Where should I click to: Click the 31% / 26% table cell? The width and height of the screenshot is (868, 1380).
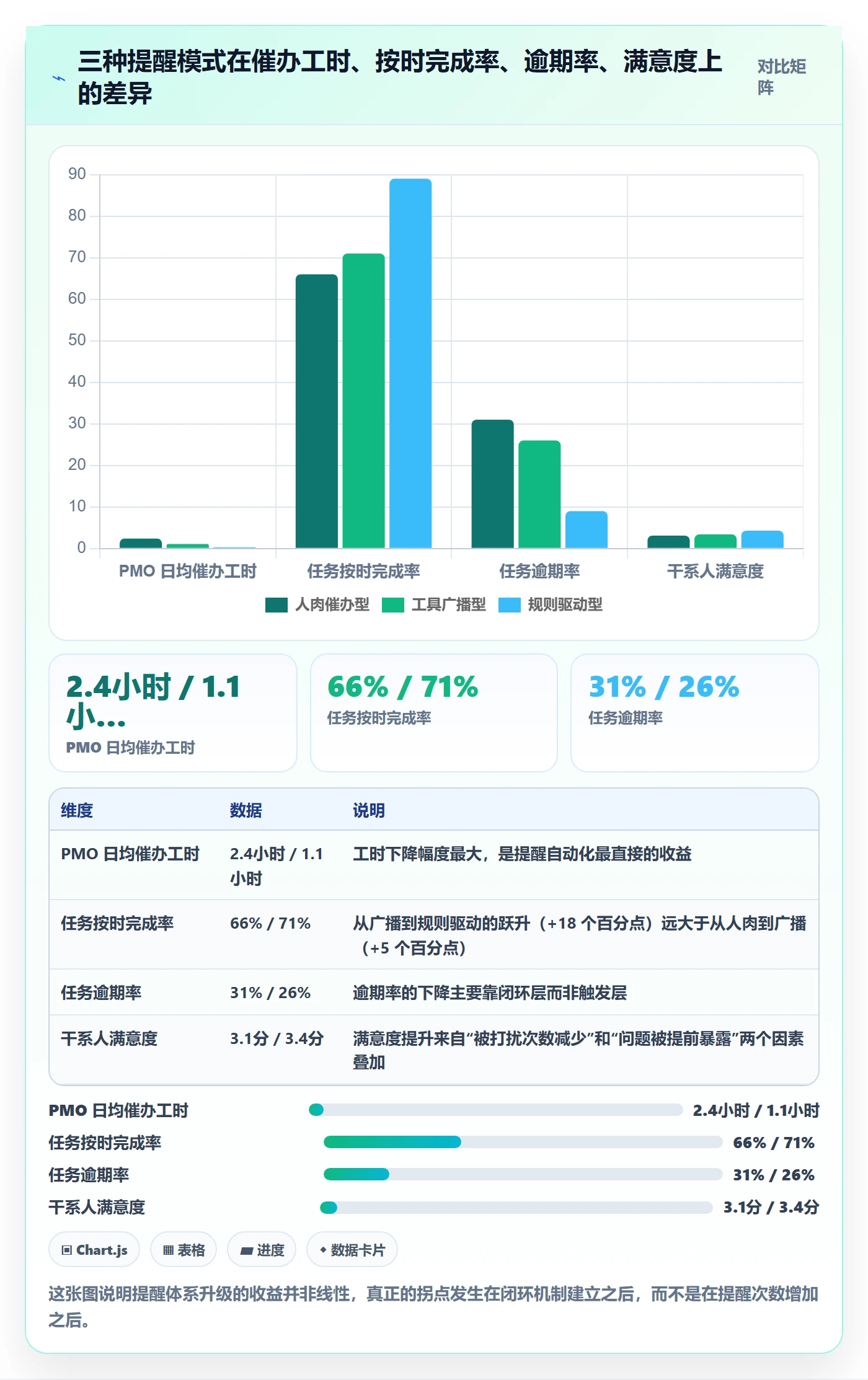[x=270, y=993]
